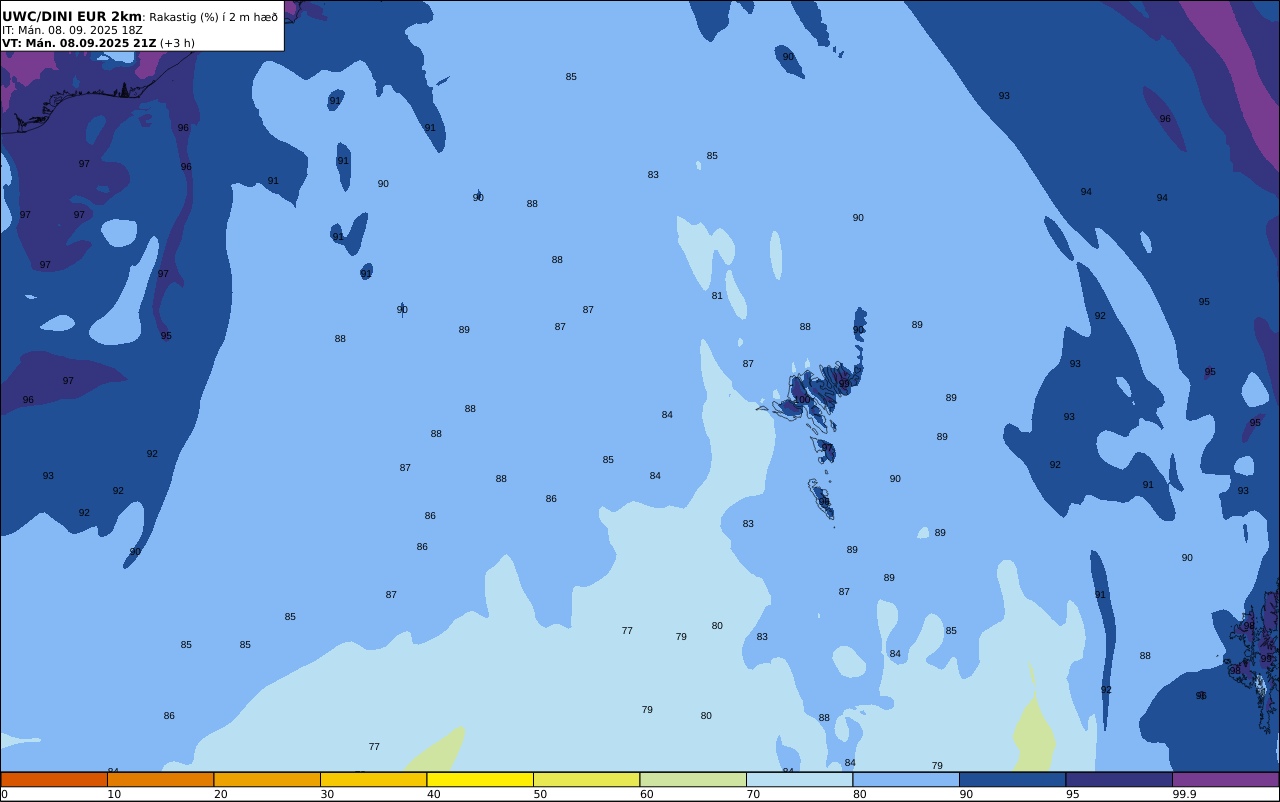Click the legend tick label '70'
This screenshot has height=802, width=1280.
[x=753, y=794]
